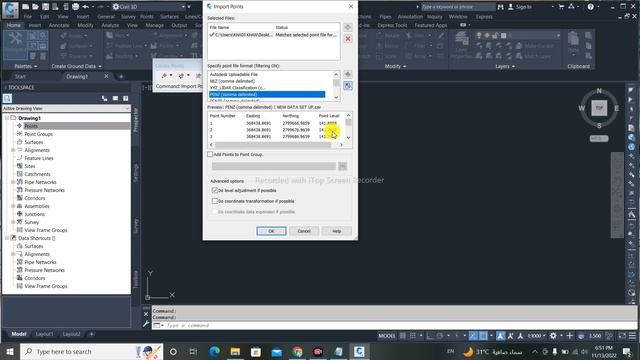Click the grid display icon in status bar
640x360 pixels.
coord(403,336)
